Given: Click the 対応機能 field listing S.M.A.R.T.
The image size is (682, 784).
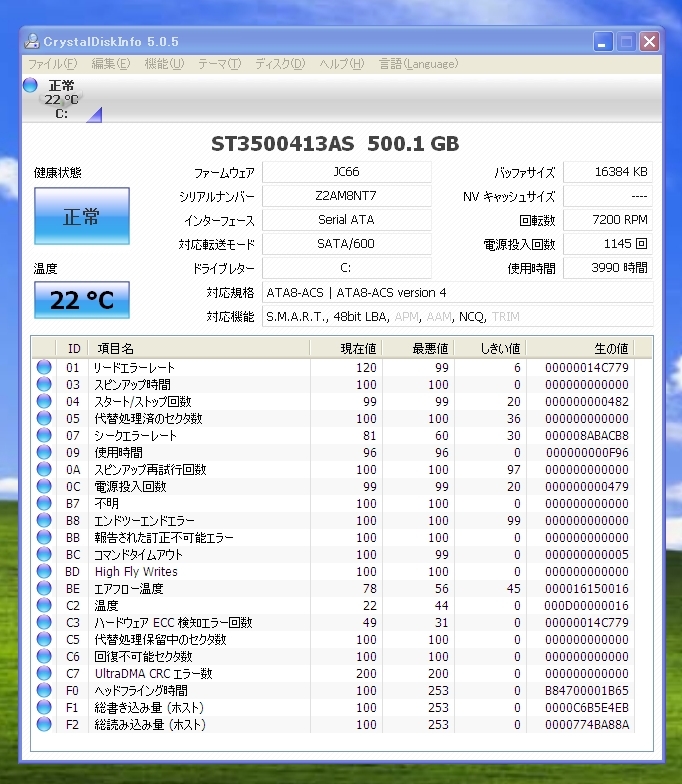Looking at the screenshot, I should click(x=458, y=316).
